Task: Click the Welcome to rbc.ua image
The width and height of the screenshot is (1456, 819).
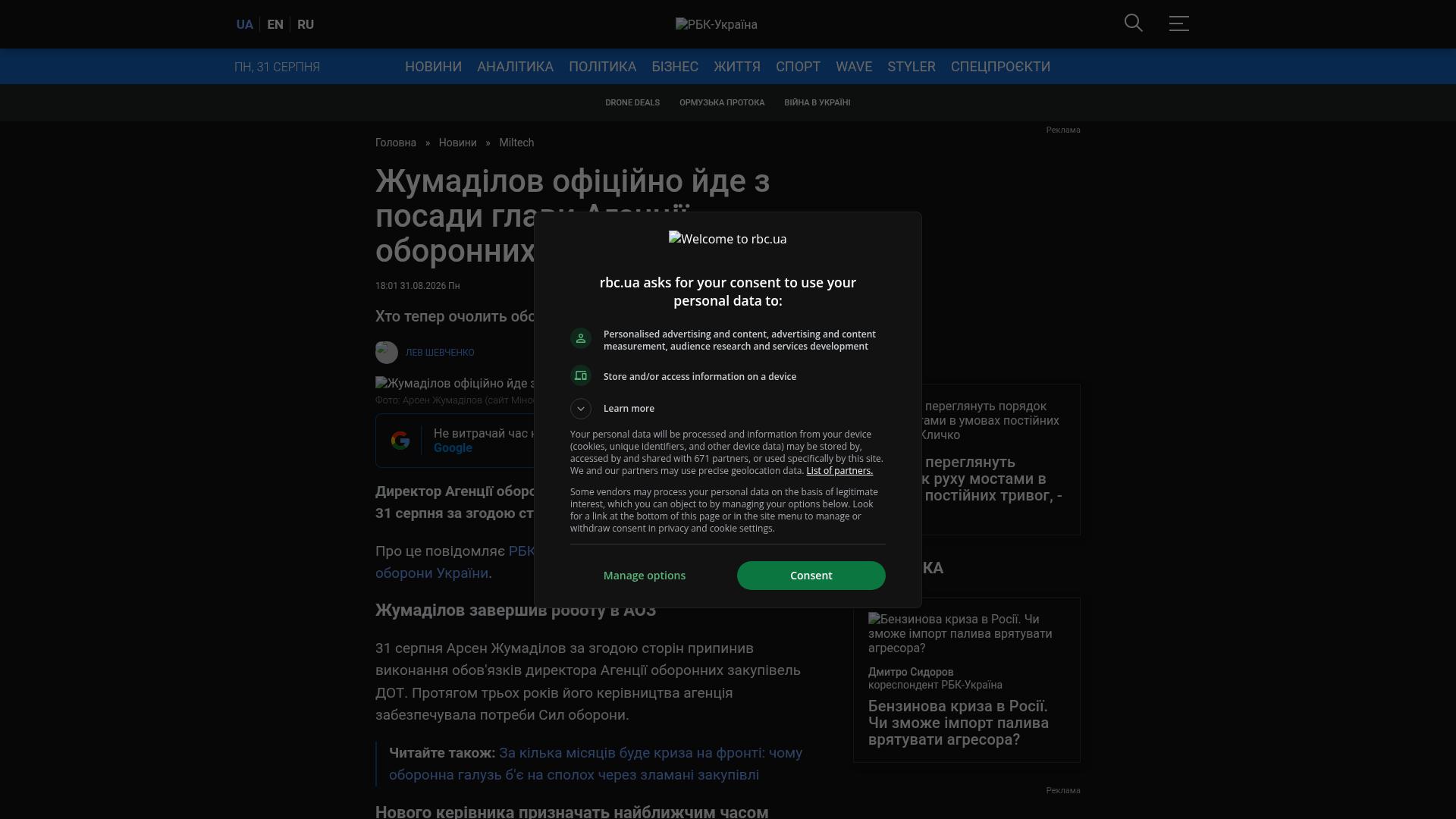Action: [728, 239]
